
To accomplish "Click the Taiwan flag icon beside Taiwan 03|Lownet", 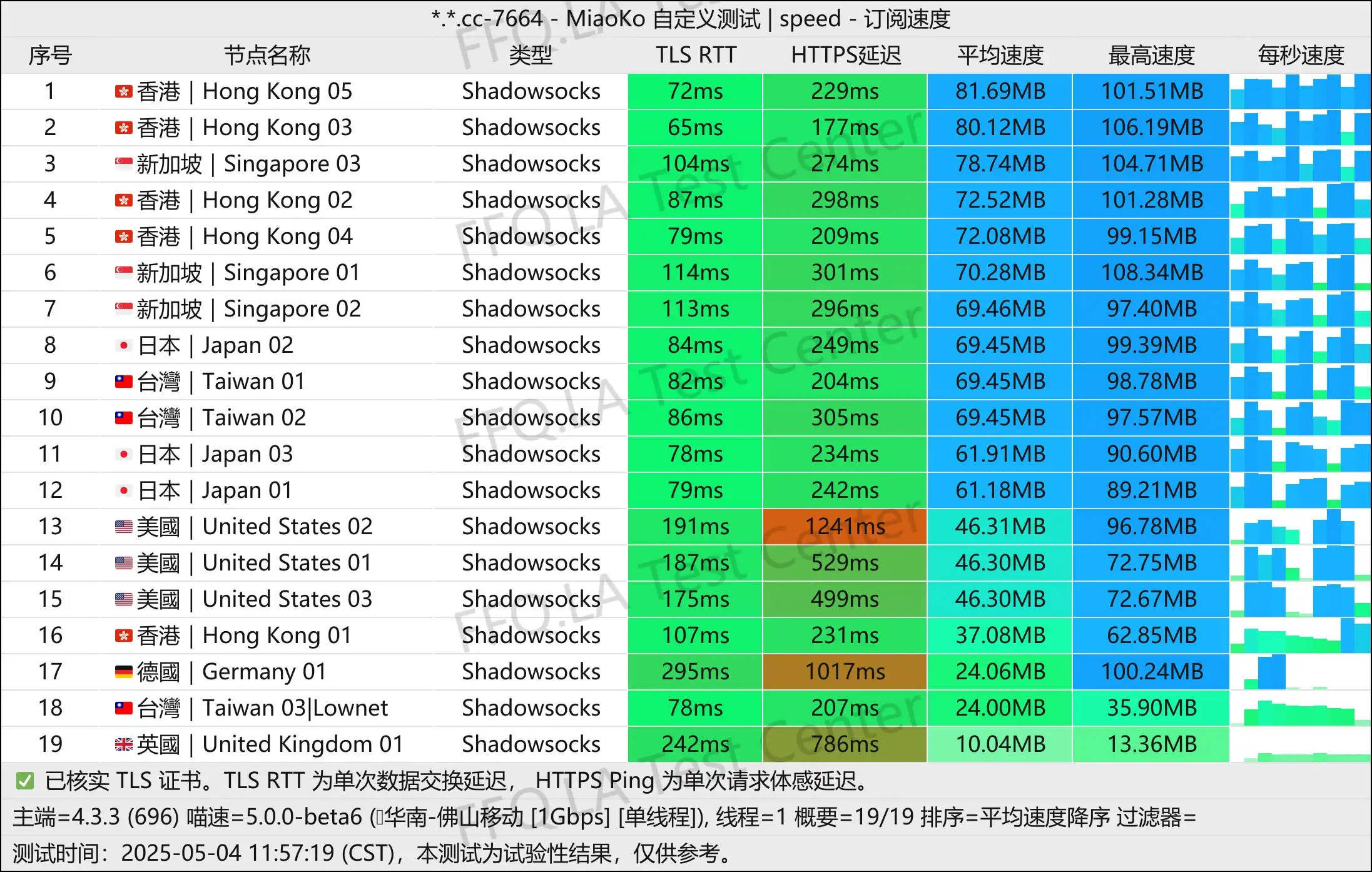I will click(124, 709).
